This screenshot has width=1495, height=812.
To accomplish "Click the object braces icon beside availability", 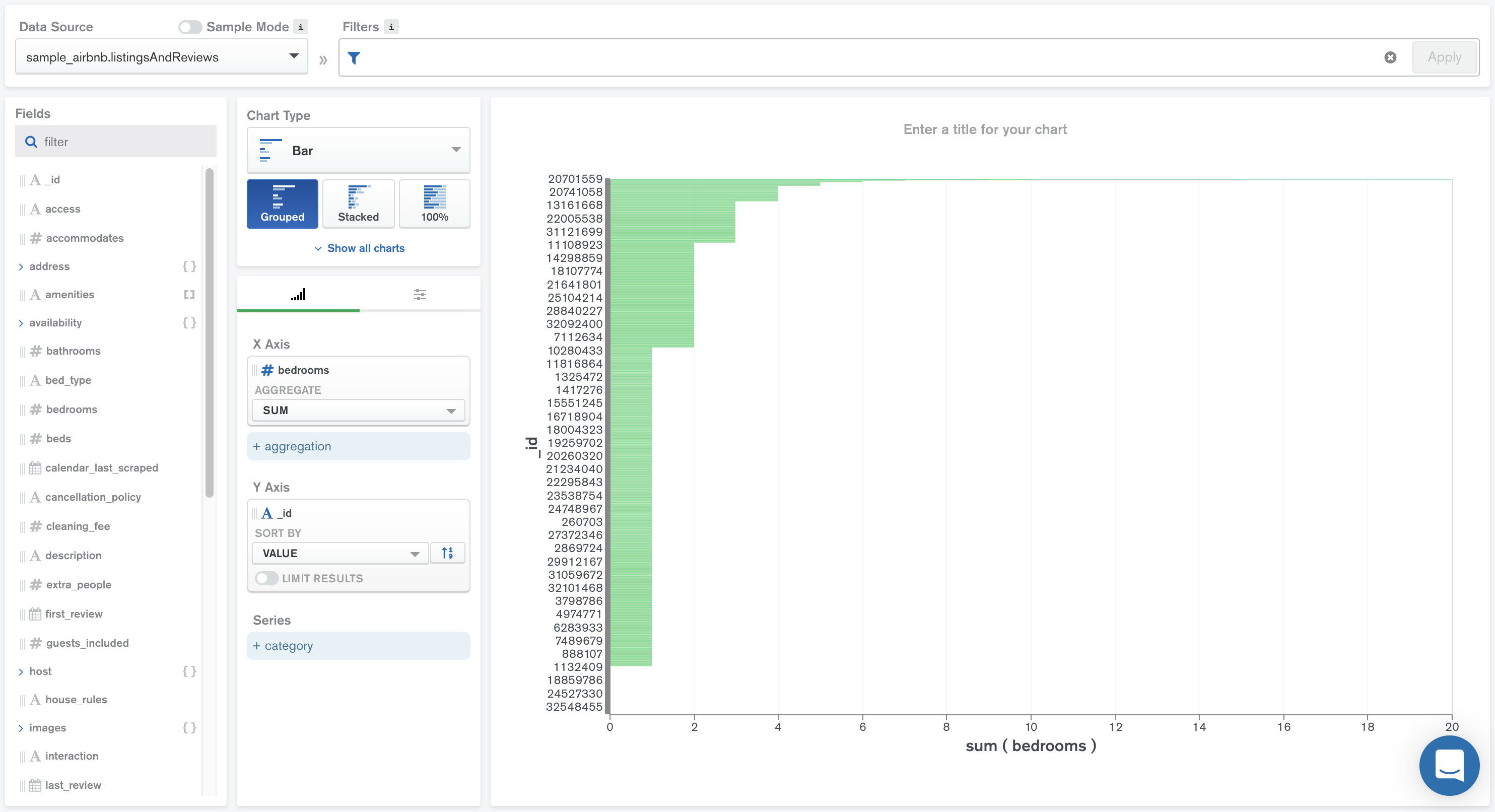I will click(189, 323).
